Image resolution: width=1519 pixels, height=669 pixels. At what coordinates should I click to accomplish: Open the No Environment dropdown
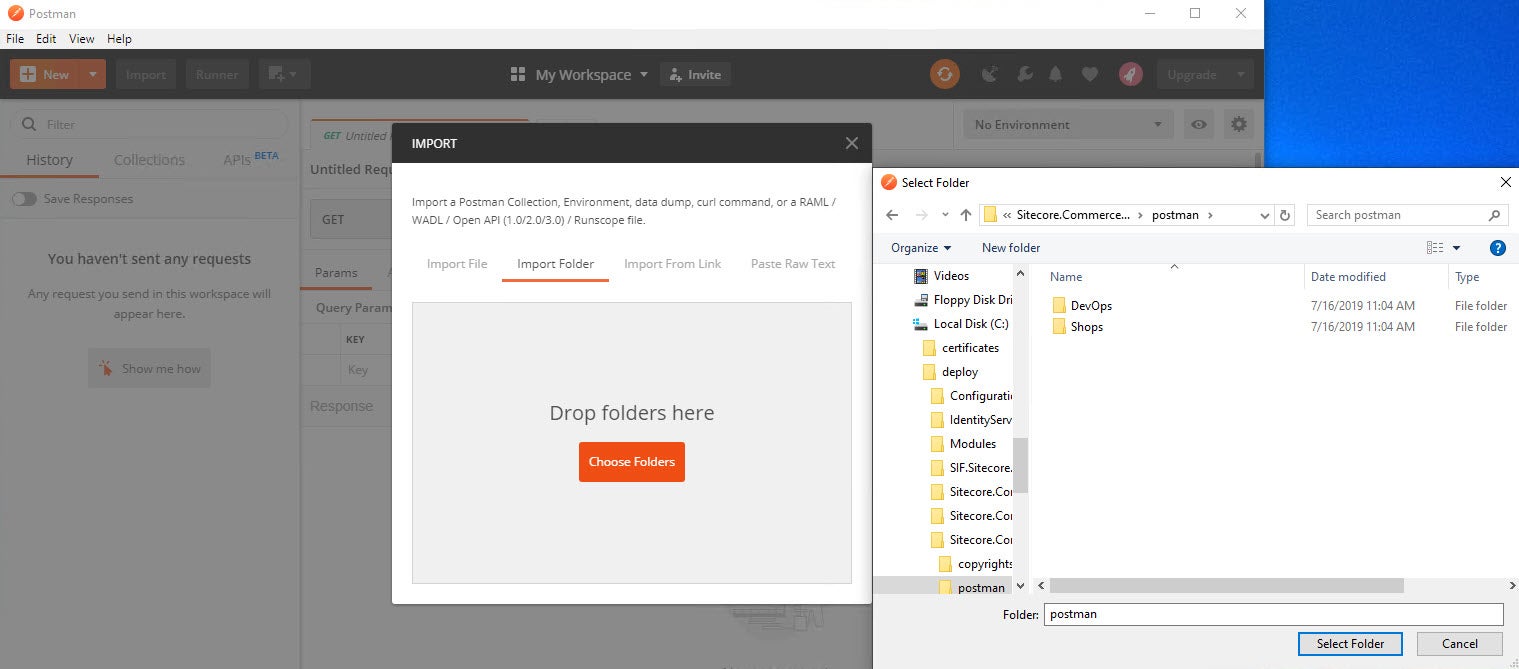point(1067,125)
